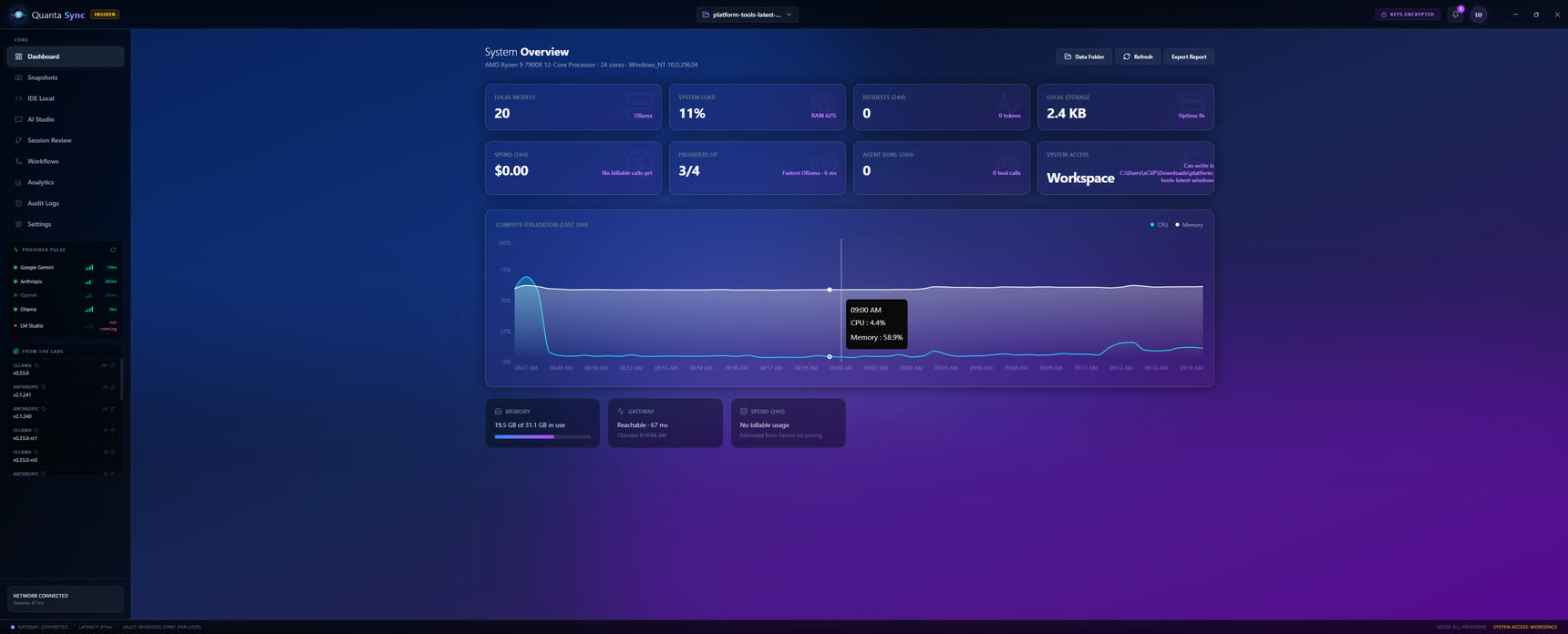The width and height of the screenshot is (1568, 634).
Task: Go to Snapshots in the sidebar
Action: tap(66, 77)
